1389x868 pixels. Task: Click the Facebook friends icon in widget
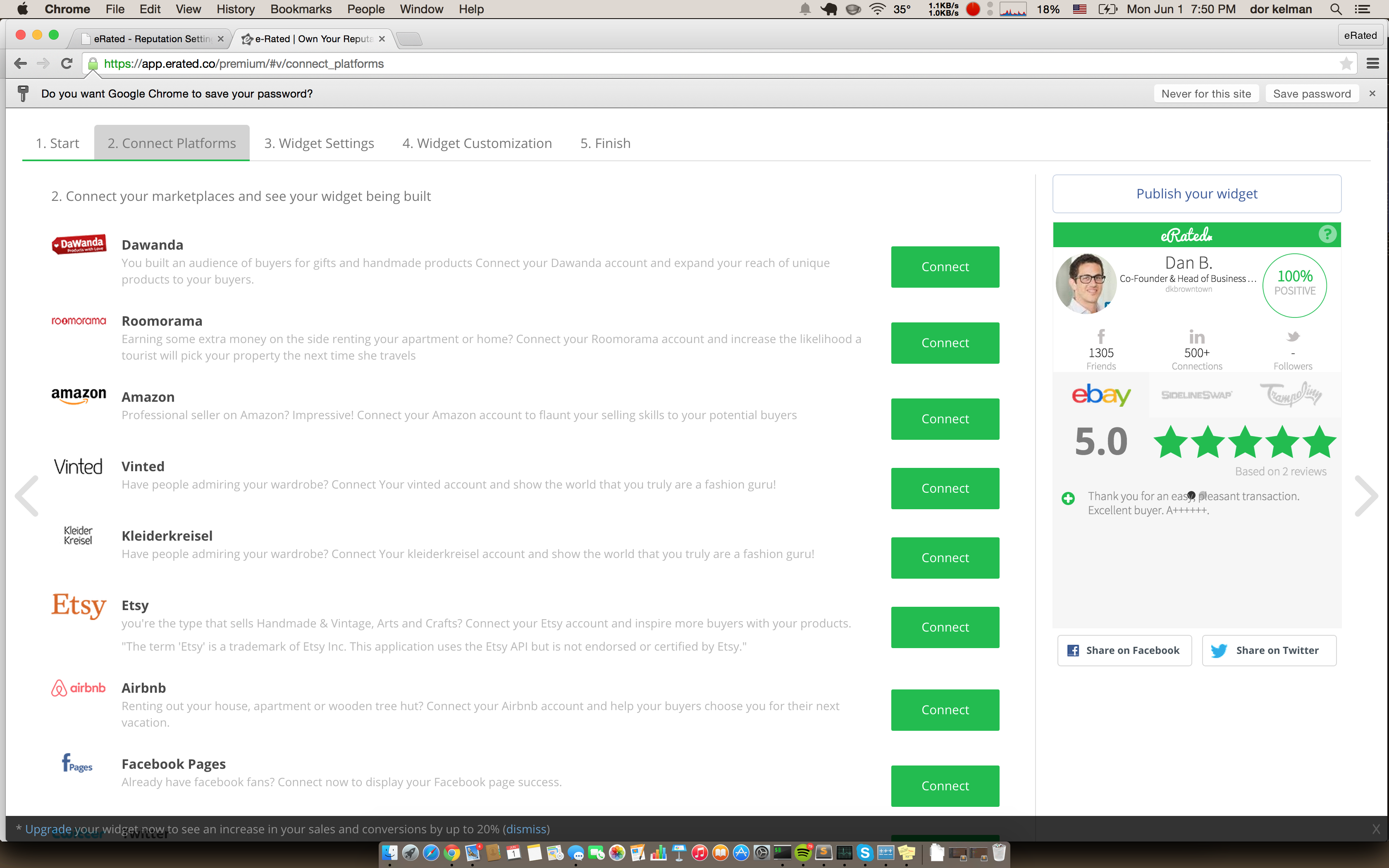pos(1101,336)
